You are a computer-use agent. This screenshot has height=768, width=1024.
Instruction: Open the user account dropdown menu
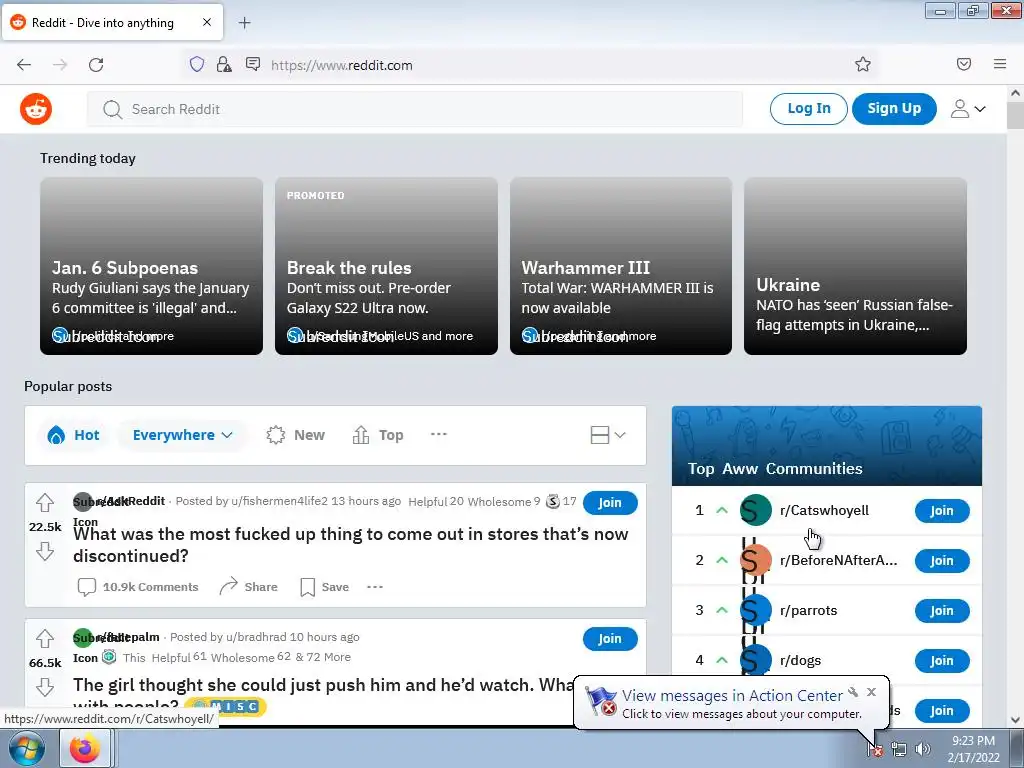point(968,109)
